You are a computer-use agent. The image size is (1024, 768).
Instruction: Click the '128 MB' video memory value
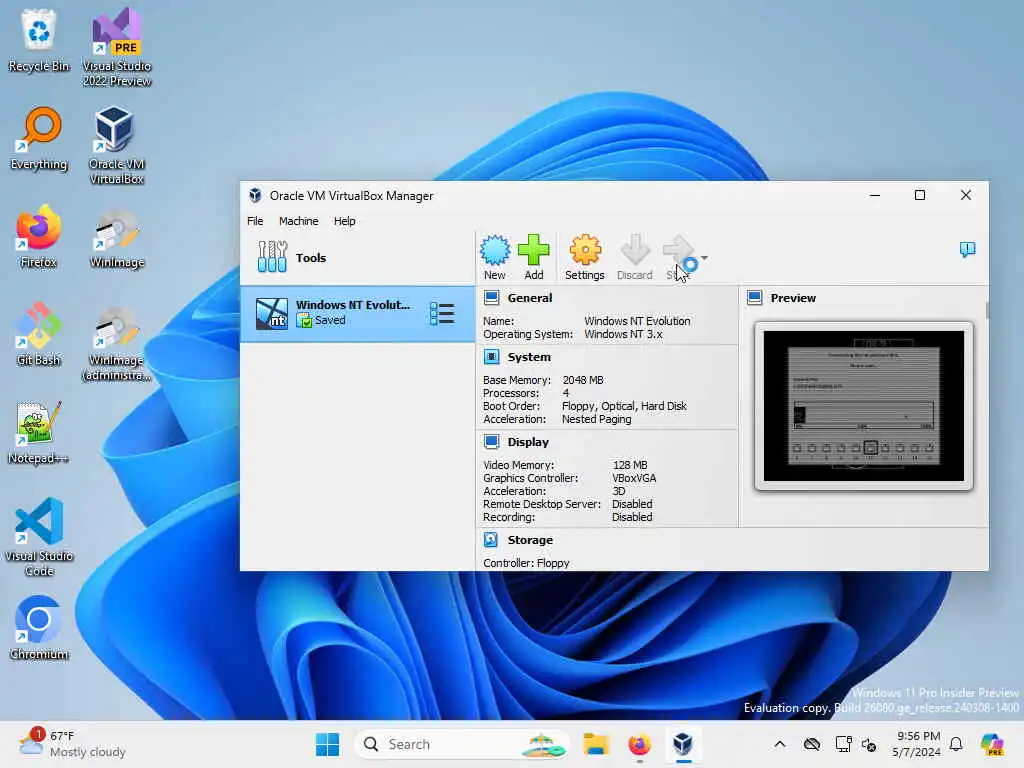point(630,465)
